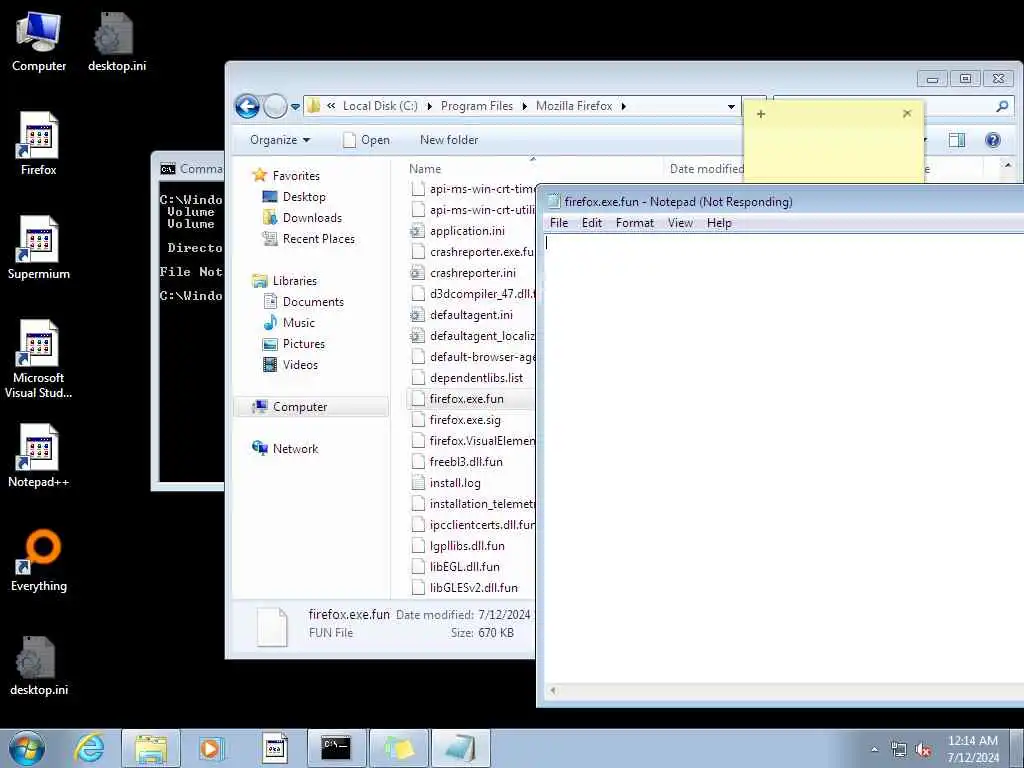The image size is (1024, 768).
Task: Launch the Firefox desktop shortcut
Action: click(x=39, y=144)
